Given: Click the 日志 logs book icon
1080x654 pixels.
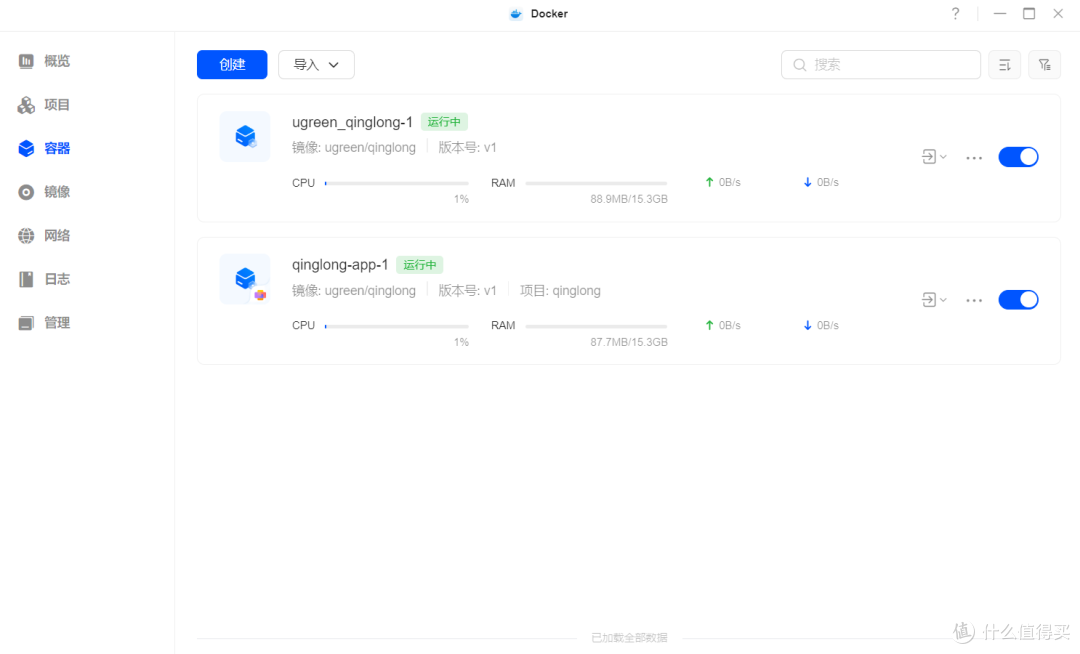Looking at the screenshot, I should (x=26, y=279).
